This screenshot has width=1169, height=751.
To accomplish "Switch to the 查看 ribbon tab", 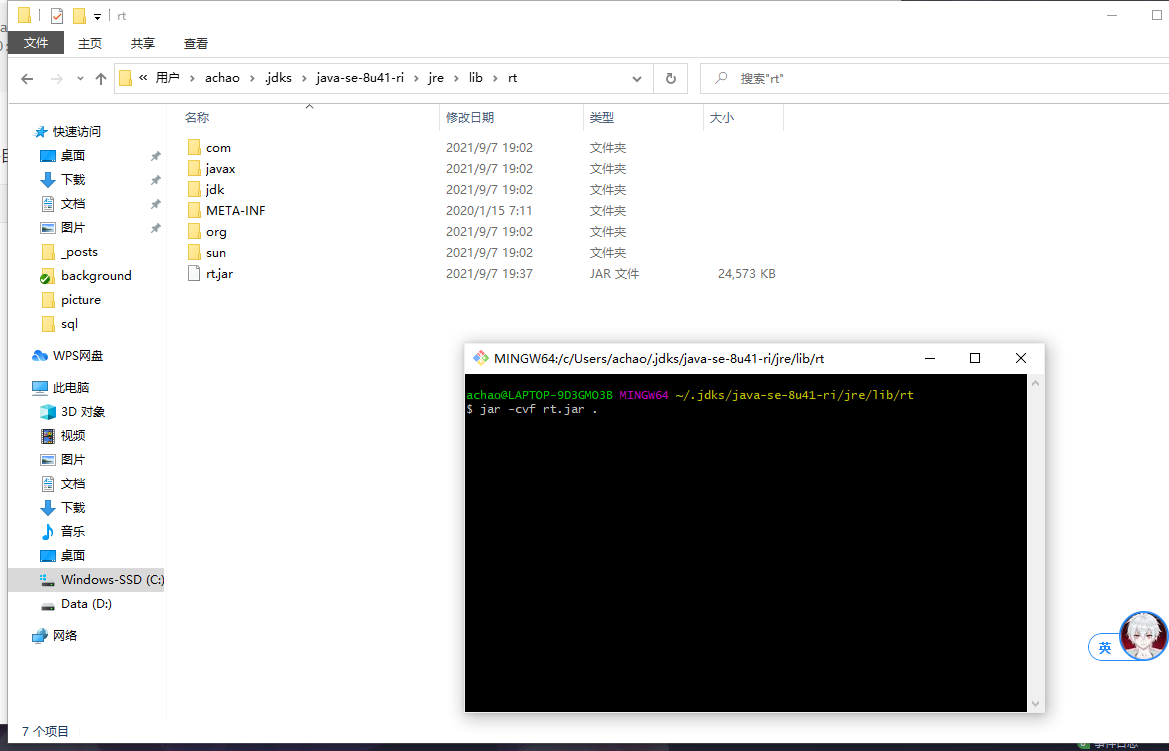I will pos(196,43).
